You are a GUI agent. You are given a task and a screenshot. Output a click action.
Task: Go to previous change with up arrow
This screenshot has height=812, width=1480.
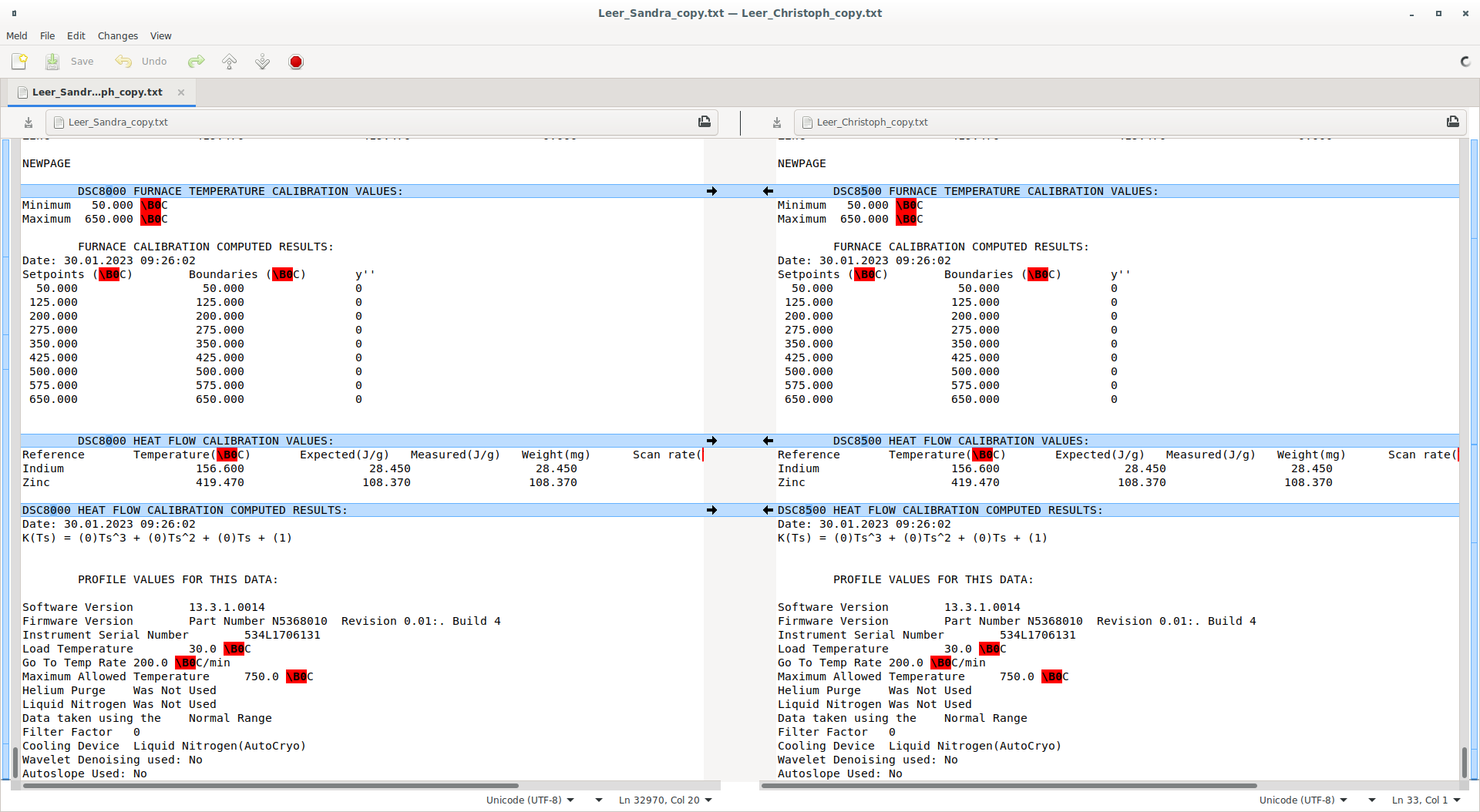pyautogui.click(x=230, y=62)
